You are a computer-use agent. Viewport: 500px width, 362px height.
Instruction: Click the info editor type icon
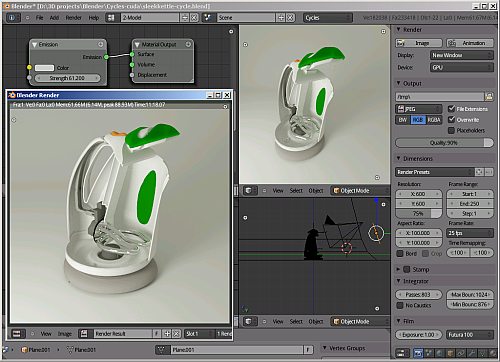(x=12, y=17)
